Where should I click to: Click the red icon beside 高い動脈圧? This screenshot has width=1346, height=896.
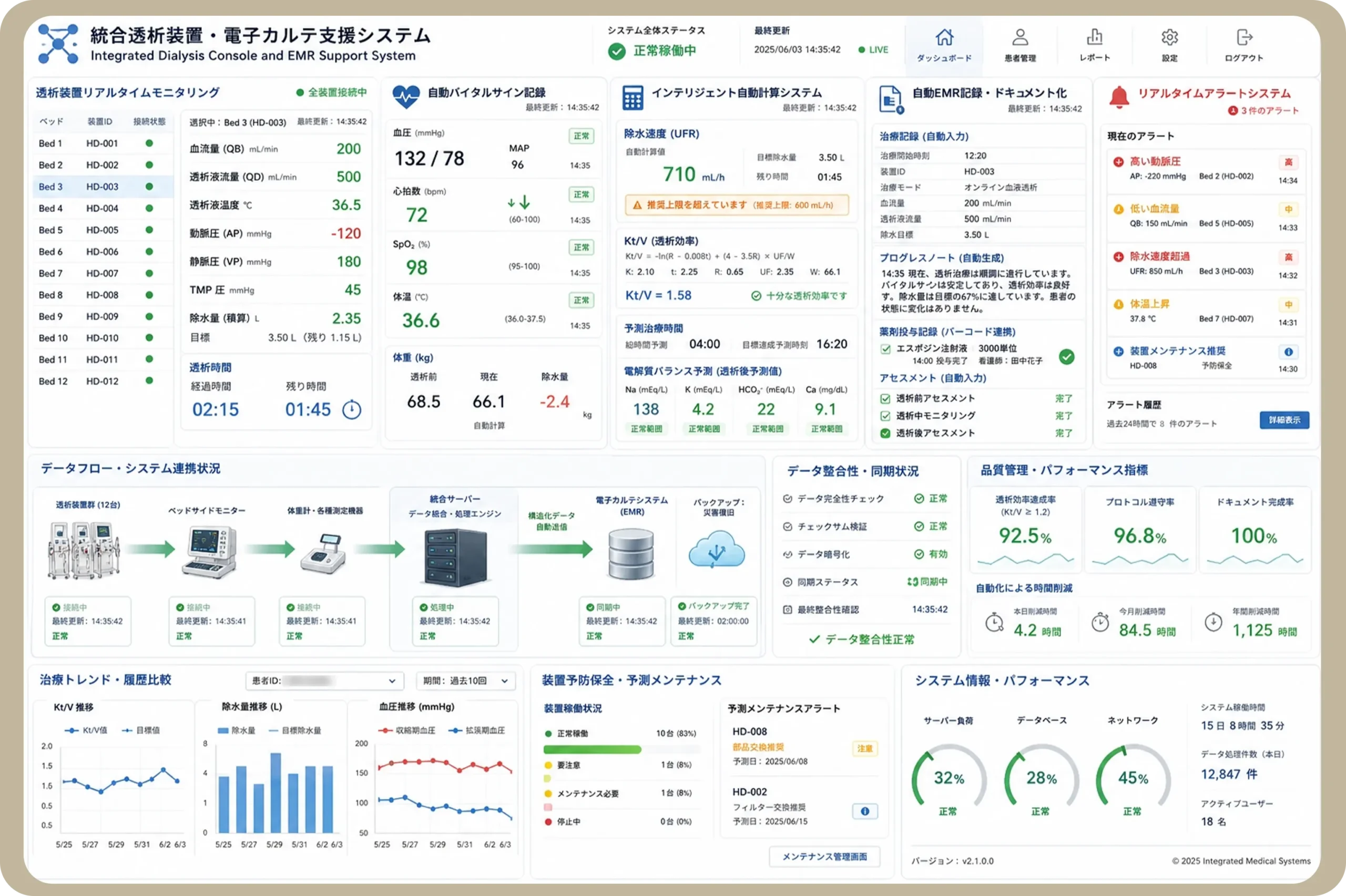coord(1118,162)
